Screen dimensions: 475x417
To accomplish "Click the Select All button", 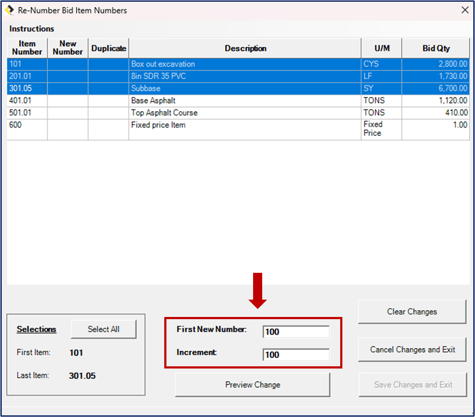I will pos(103,329).
